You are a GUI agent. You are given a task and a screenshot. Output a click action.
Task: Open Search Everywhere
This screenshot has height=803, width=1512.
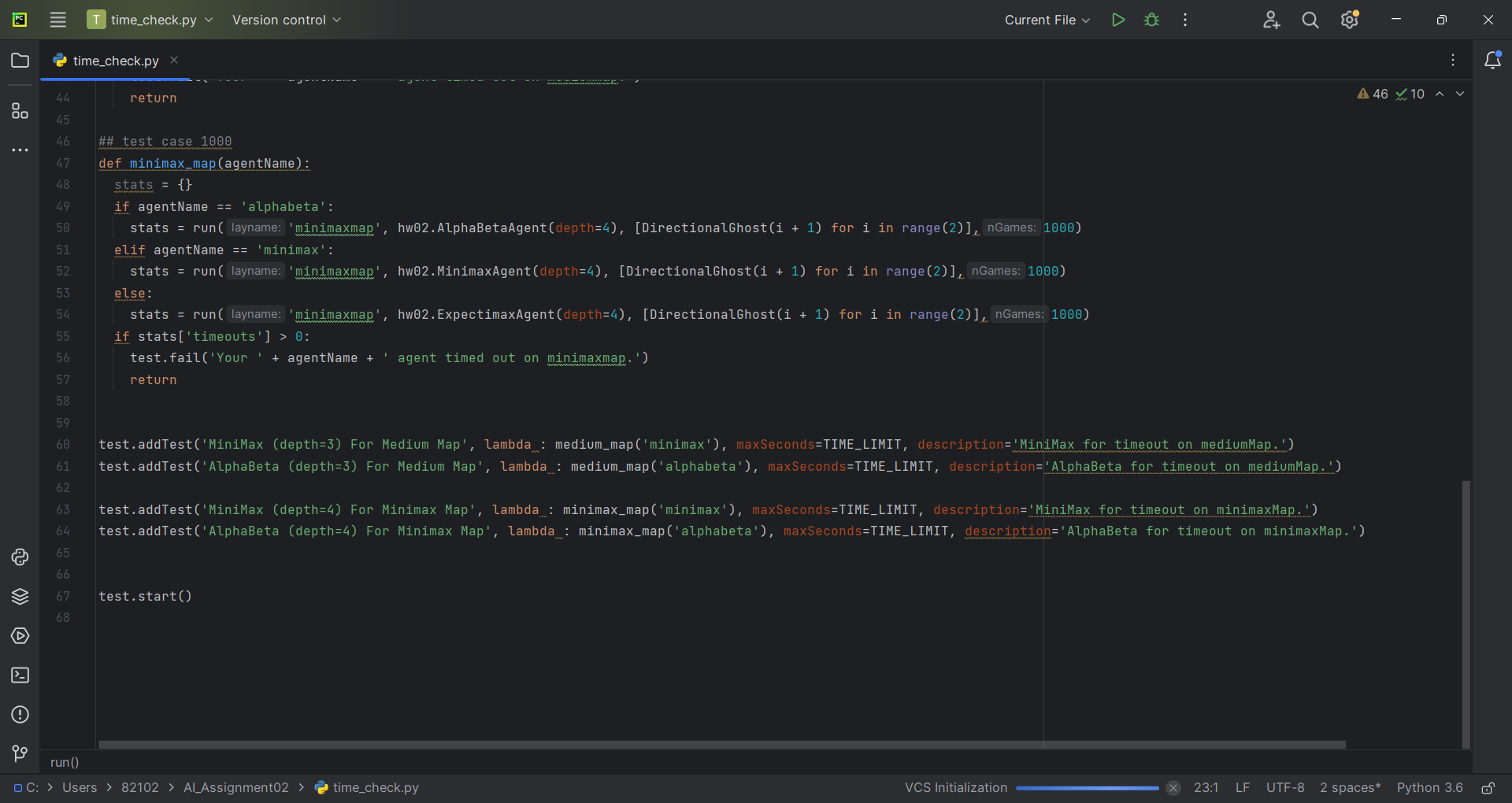click(1310, 20)
